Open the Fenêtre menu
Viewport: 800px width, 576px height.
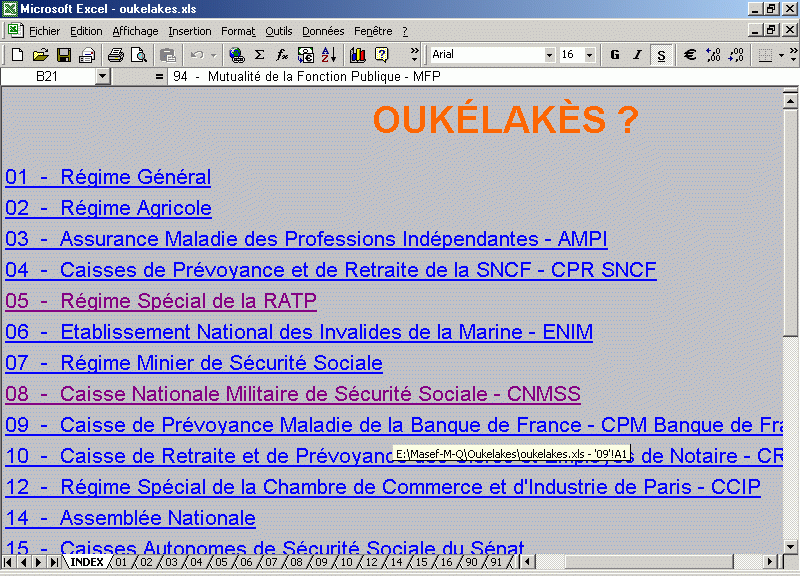[x=373, y=31]
